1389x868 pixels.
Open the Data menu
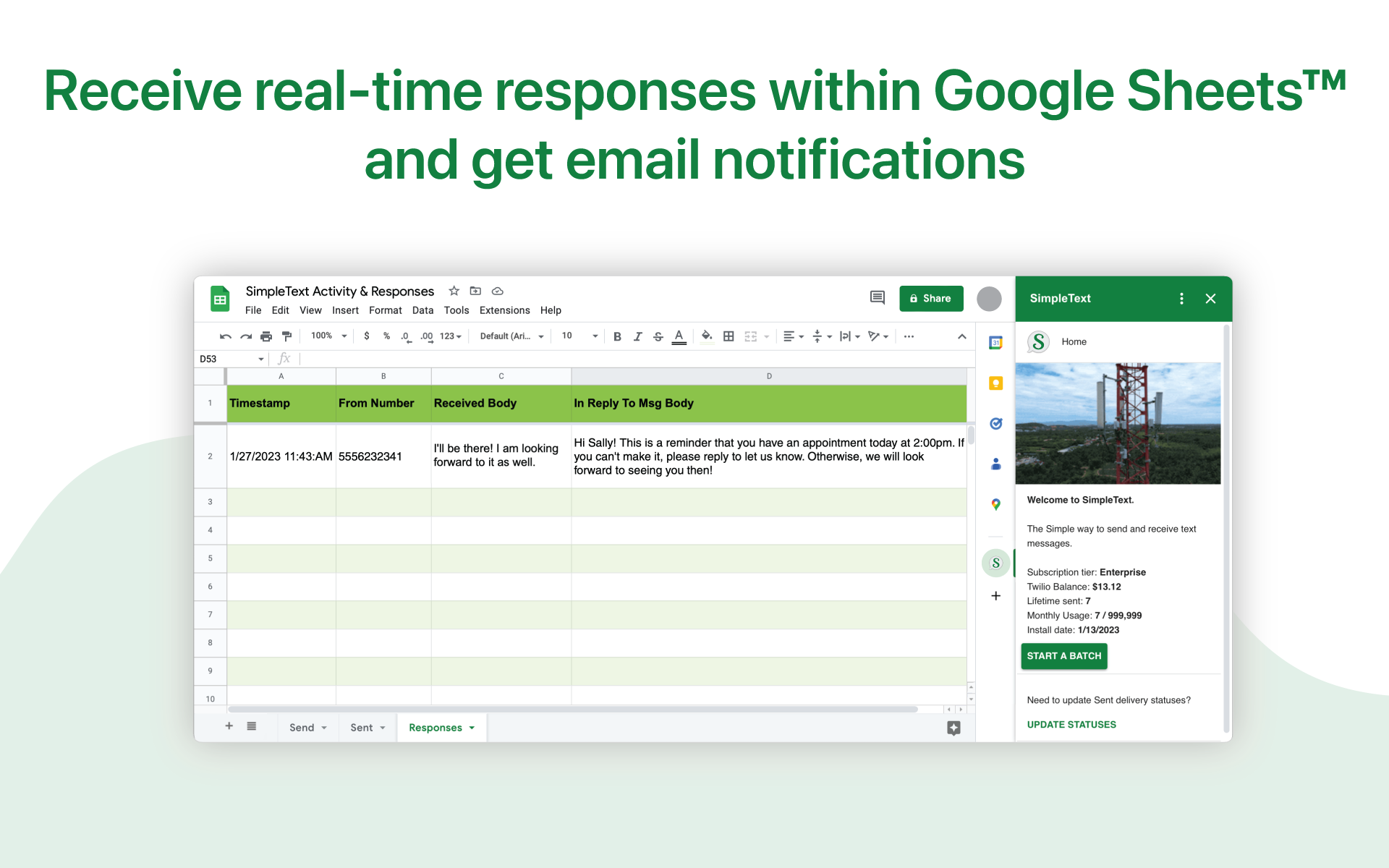pos(422,310)
